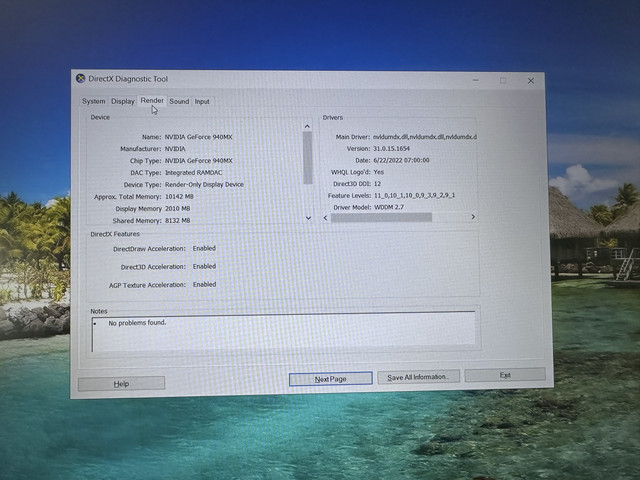Click 'Render-Only Display Device' text

[204, 184]
